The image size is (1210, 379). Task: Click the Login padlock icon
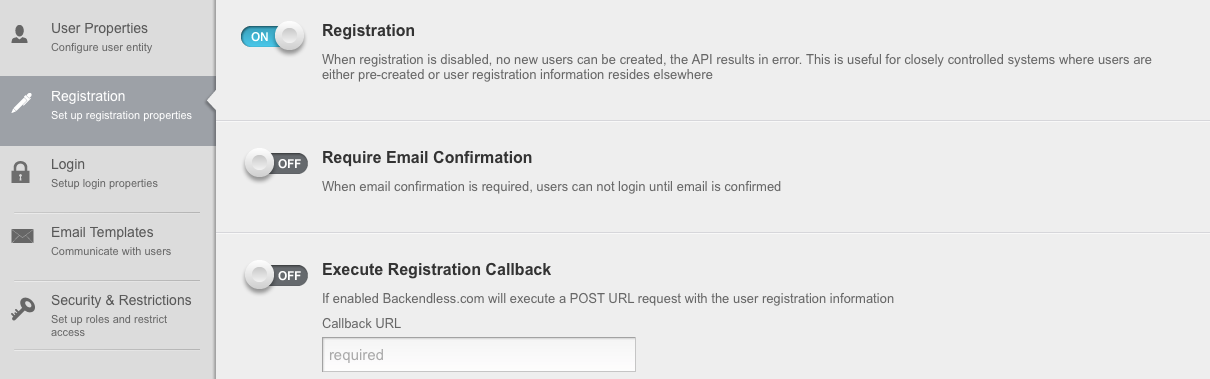tap(20, 172)
